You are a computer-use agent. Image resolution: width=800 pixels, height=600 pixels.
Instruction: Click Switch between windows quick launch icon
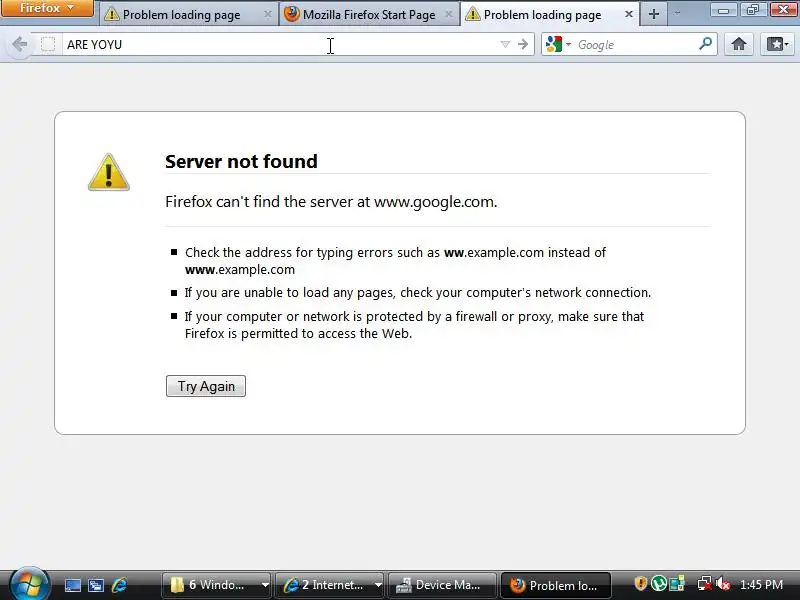[x=96, y=585]
